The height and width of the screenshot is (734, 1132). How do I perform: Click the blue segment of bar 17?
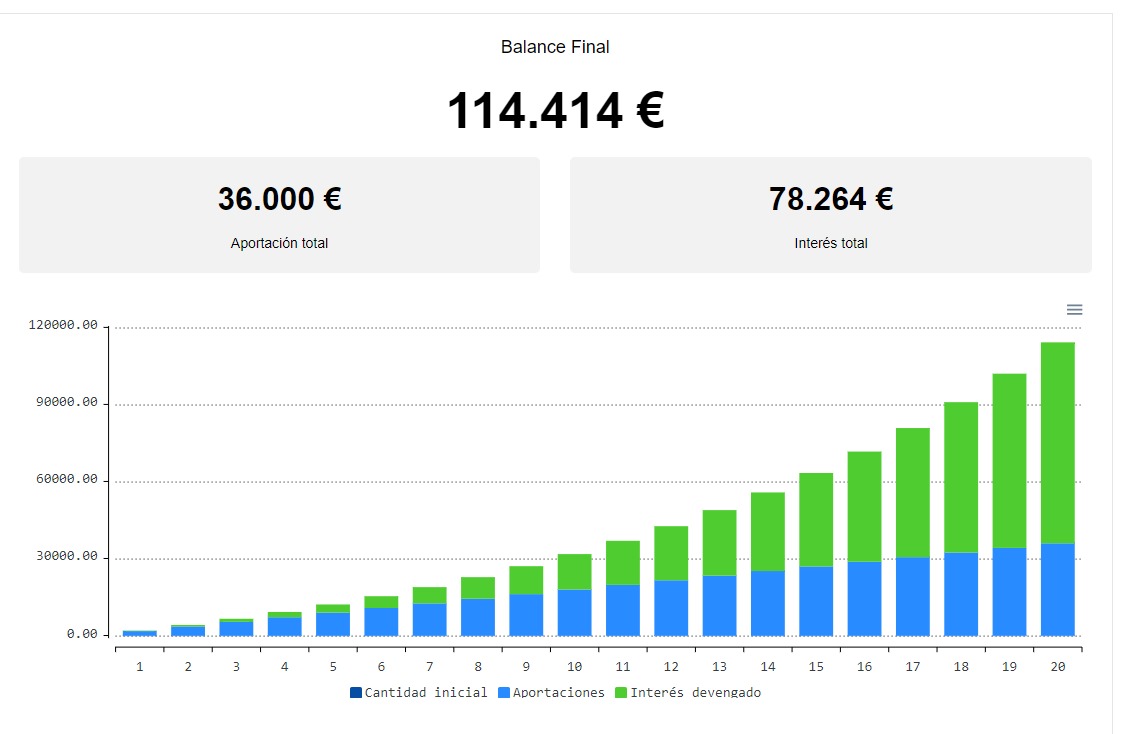(912, 596)
